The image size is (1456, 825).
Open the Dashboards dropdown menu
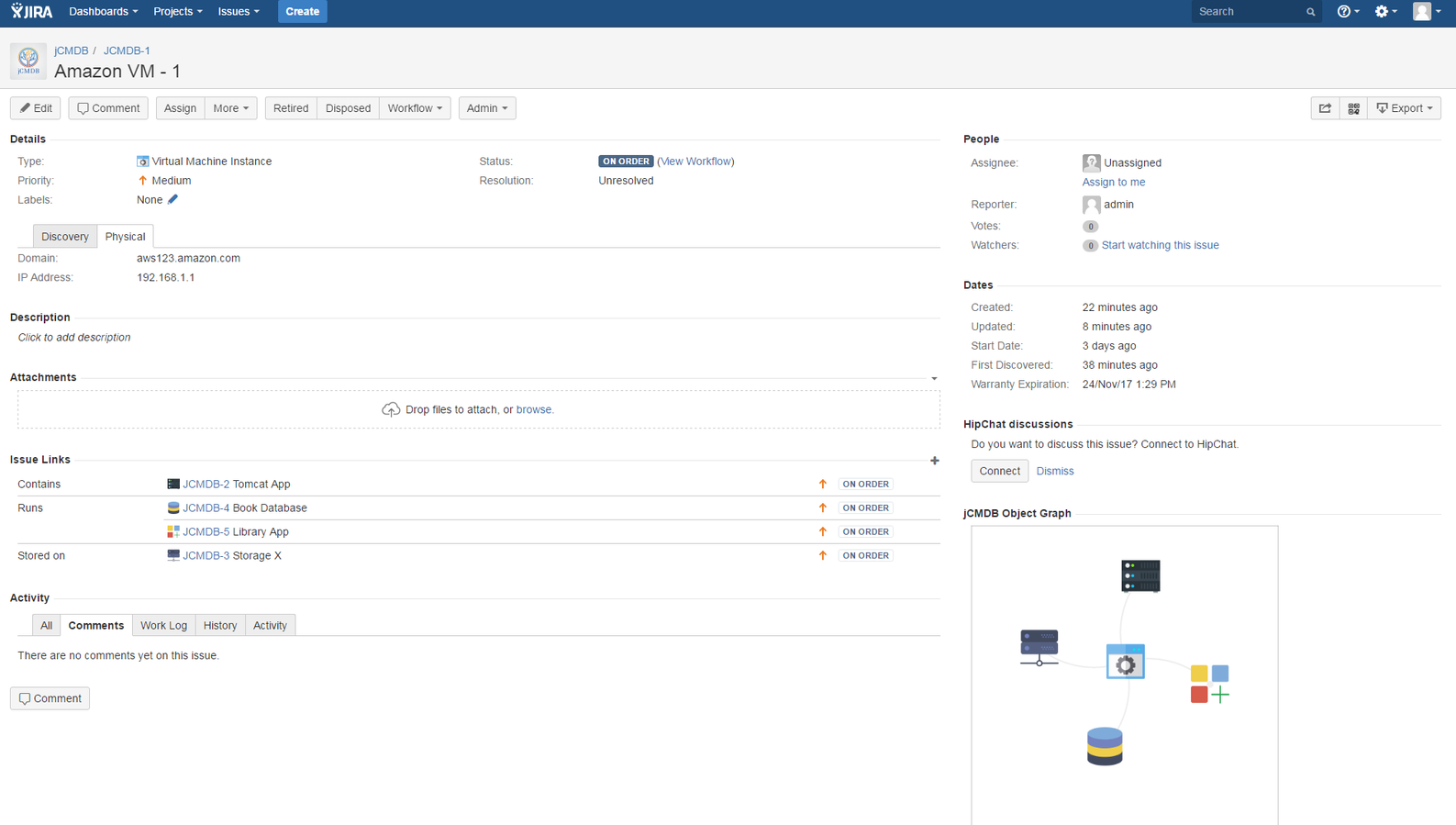click(x=103, y=11)
